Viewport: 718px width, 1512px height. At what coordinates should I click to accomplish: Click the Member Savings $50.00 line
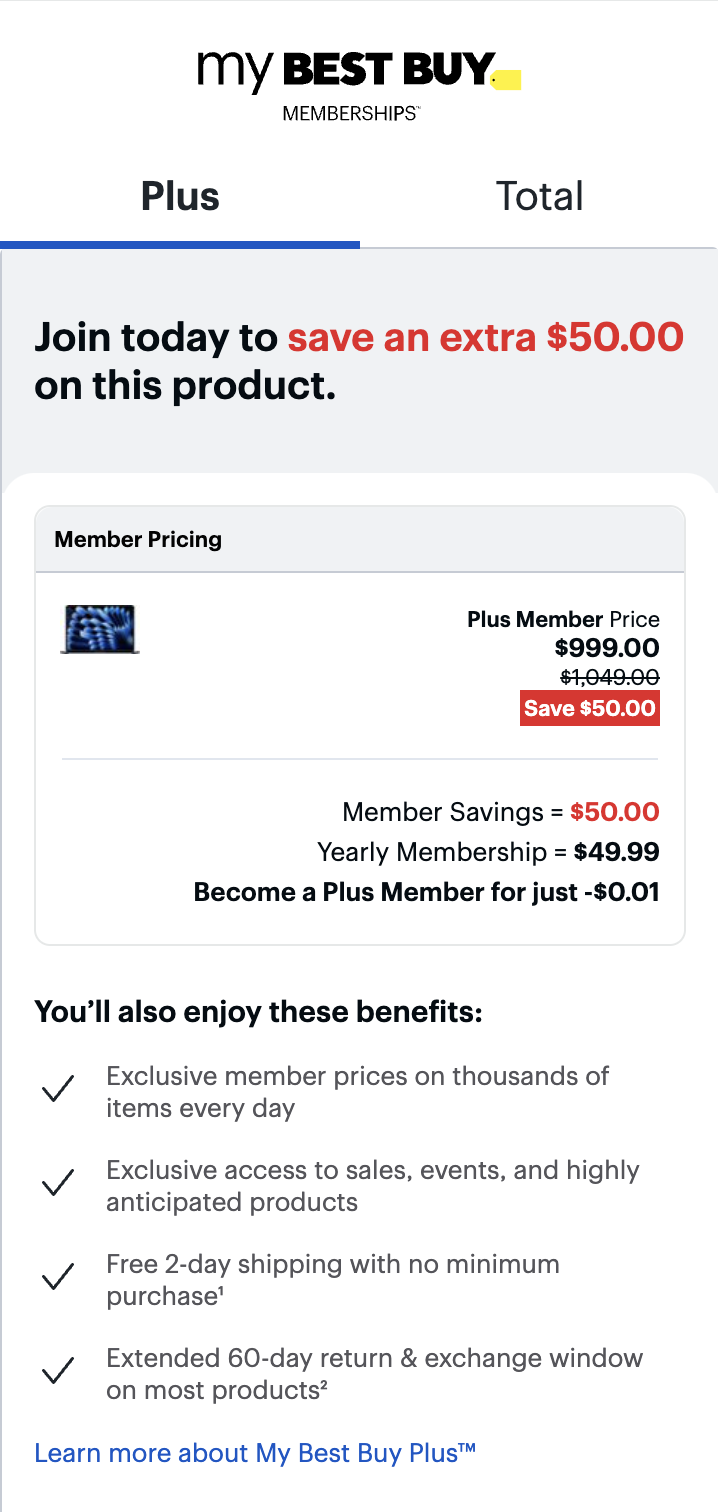click(x=500, y=812)
